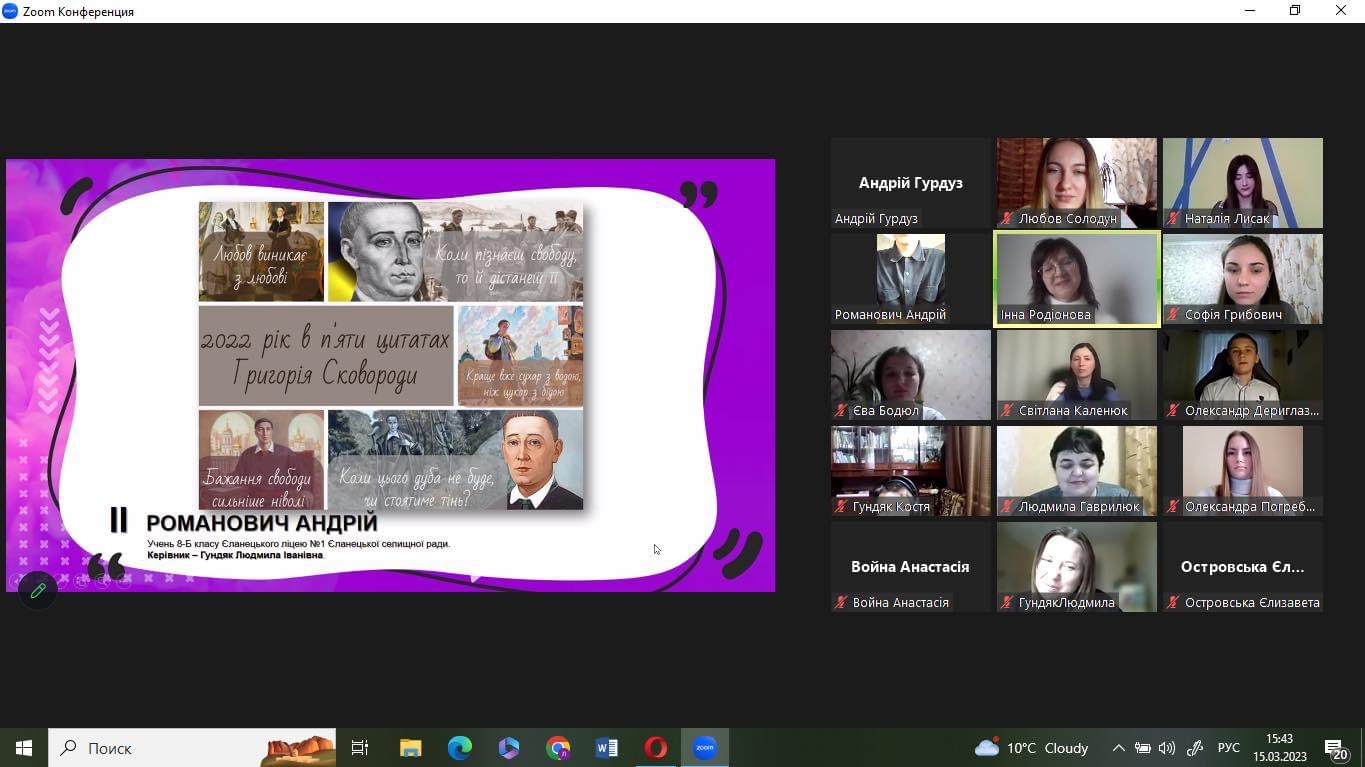Open the 10°C Cloudy weather widget
The height and width of the screenshot is (767, 1365).
(1031, 748)
